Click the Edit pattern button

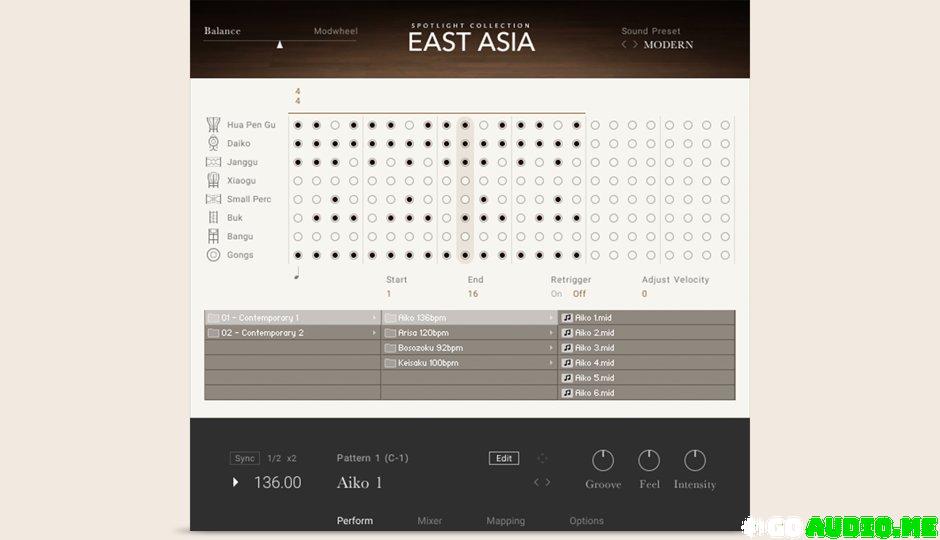tap(504, 458)
